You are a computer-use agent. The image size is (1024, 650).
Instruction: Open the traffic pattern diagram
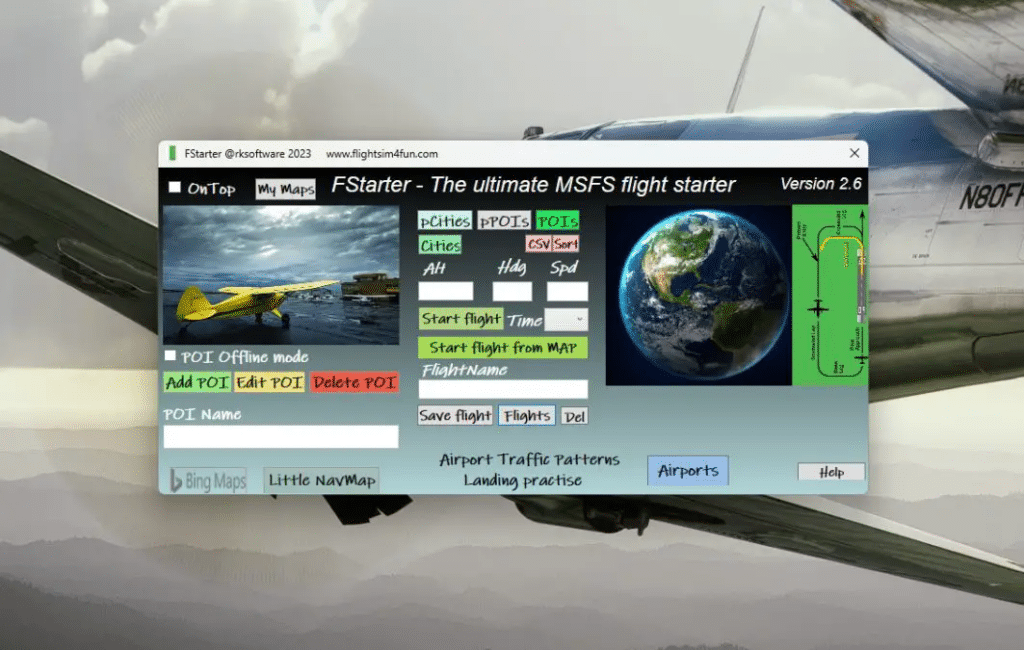(x=829, y=295)
